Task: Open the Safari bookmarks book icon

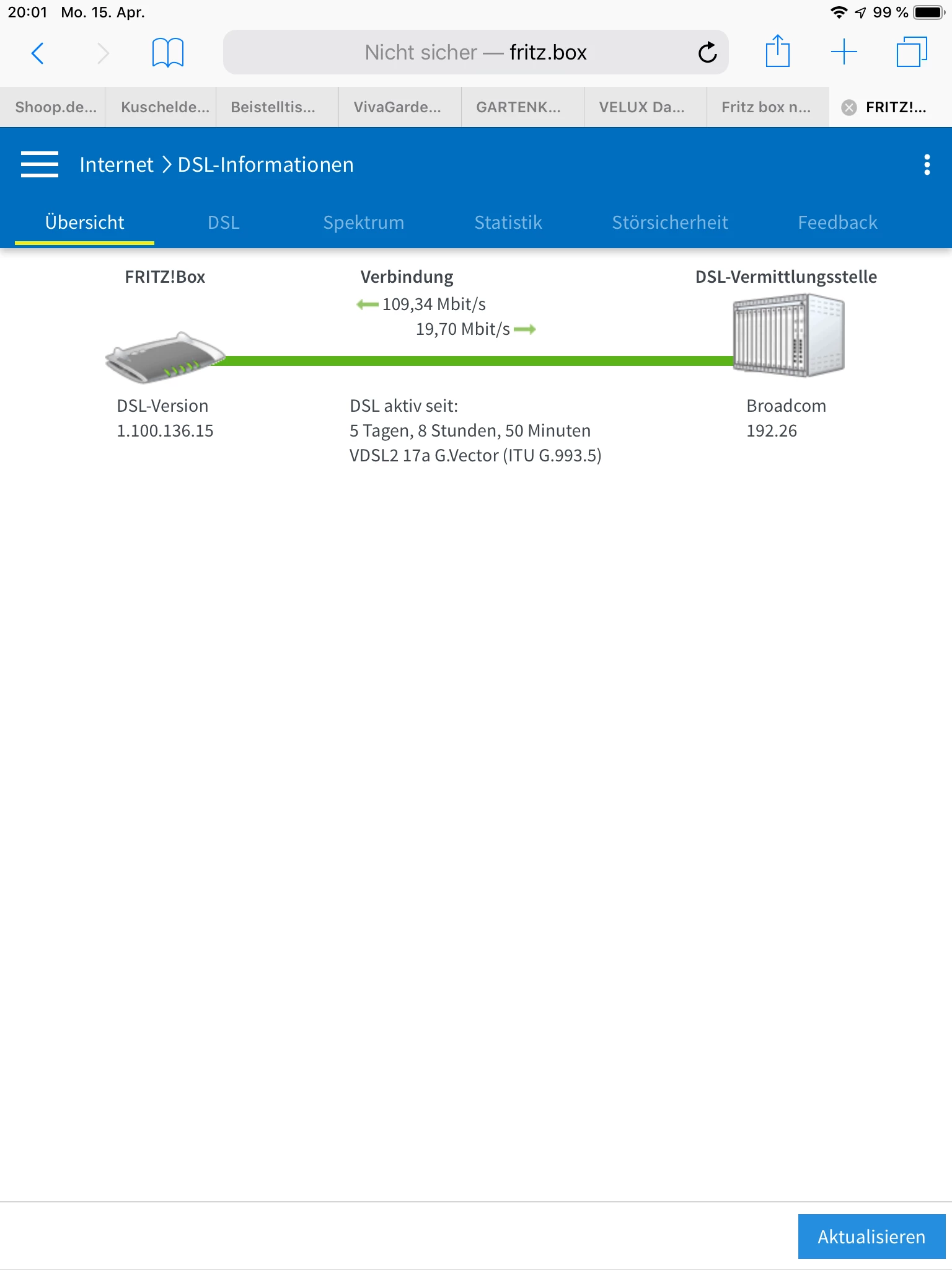Action: click(167, 52)
